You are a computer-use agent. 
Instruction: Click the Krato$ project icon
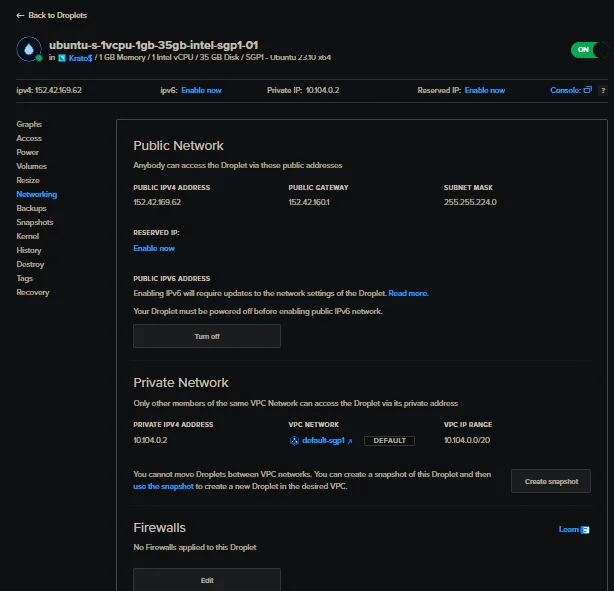tap(62, 58)
